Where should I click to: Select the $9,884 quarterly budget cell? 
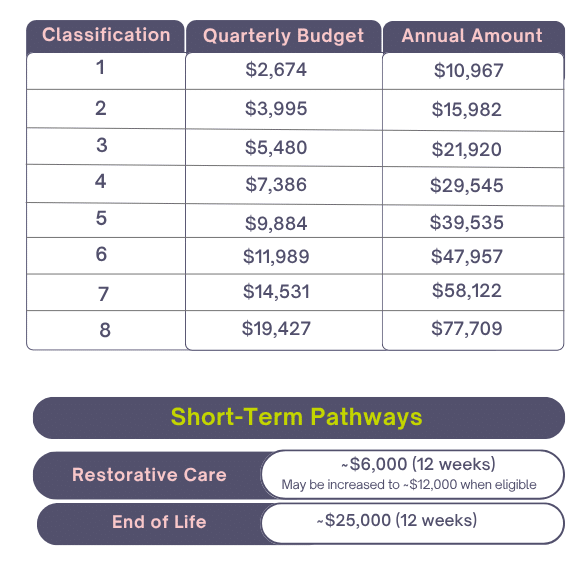pos(284,221)
